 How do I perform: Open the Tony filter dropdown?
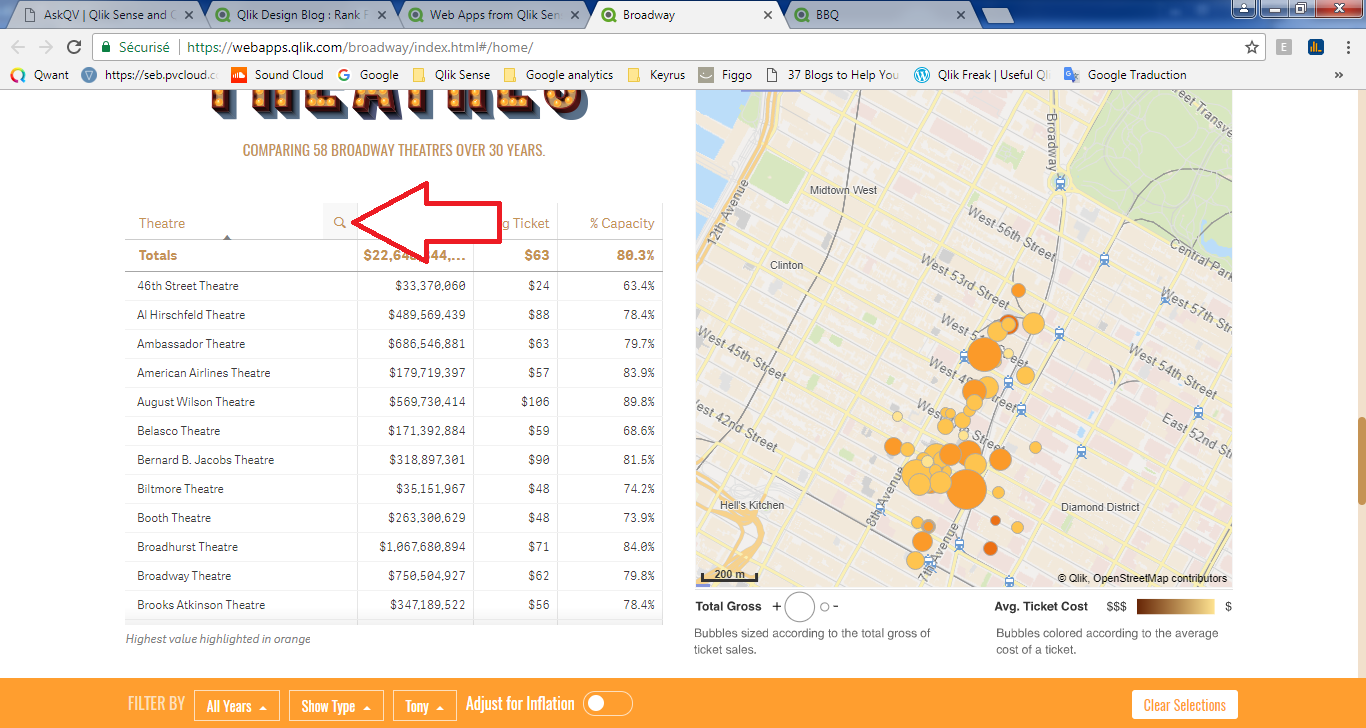point(425,706)
